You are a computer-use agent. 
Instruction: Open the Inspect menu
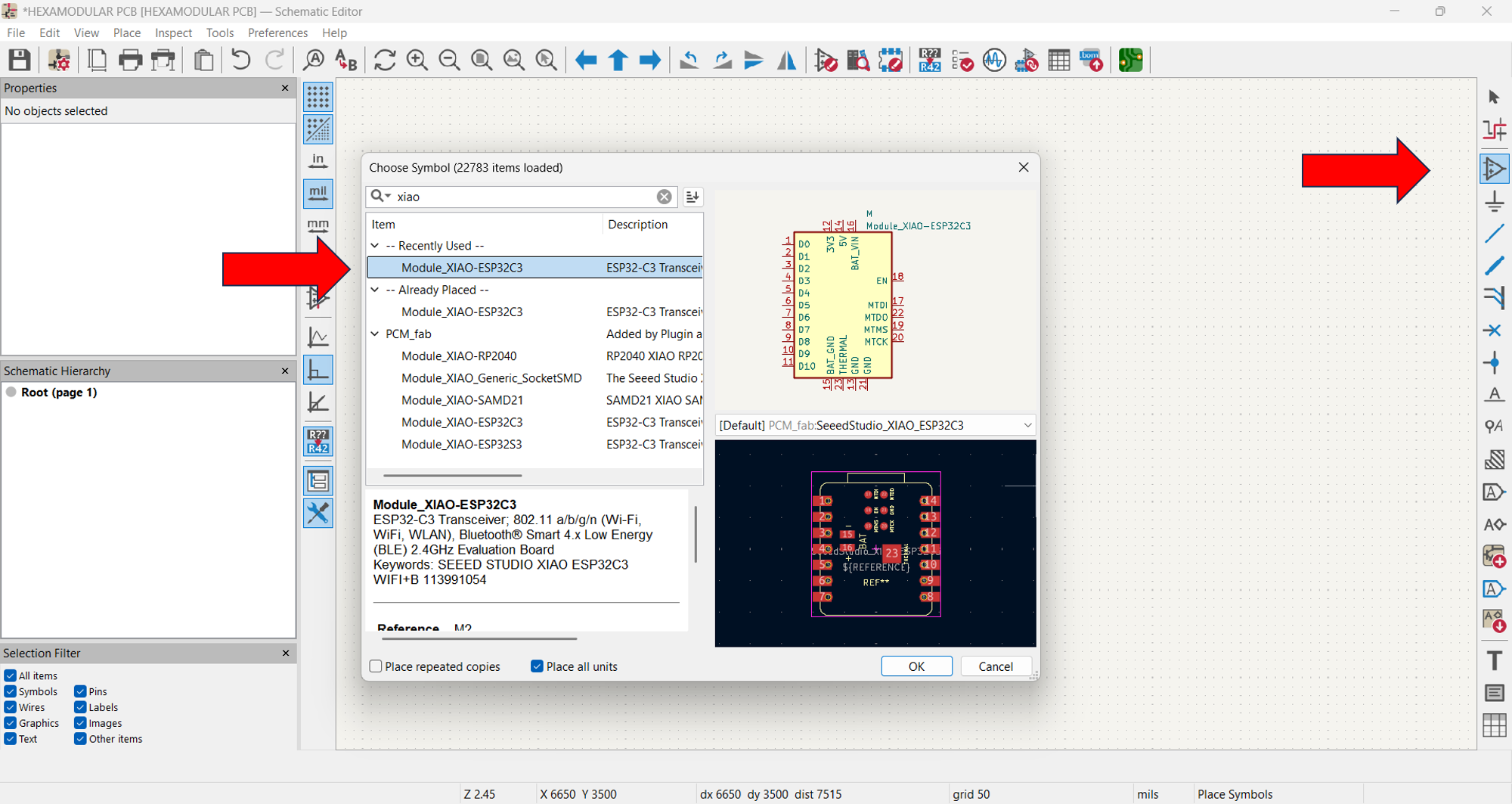173,33
